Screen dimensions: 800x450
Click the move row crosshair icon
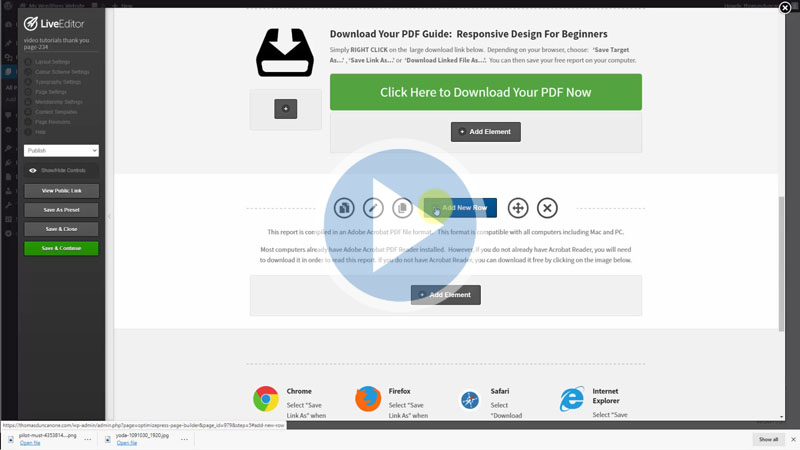518,208
